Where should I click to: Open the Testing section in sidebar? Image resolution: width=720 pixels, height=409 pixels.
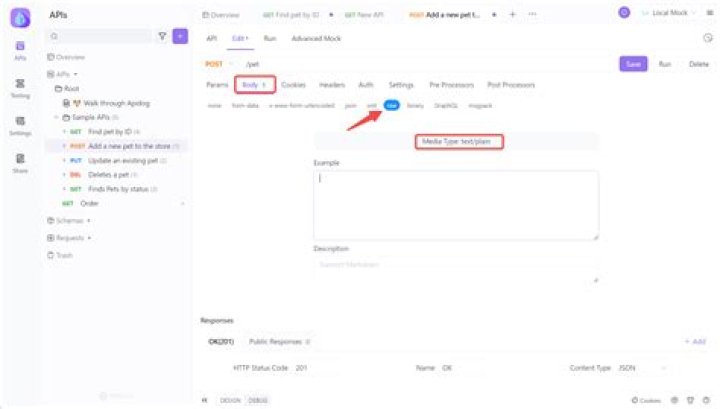click(20, 88)
